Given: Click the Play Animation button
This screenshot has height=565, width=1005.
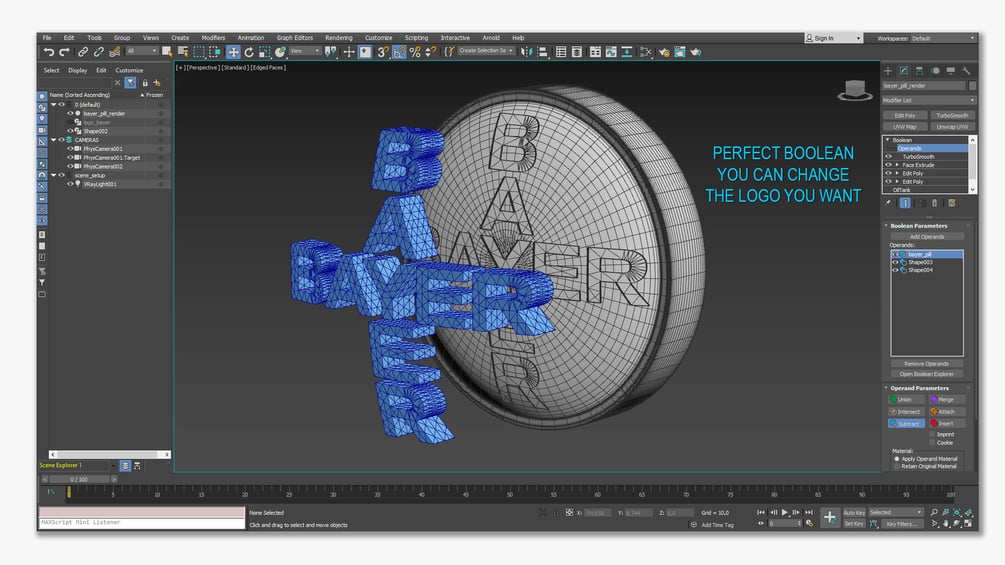Looking at the screenshot, I should 785,512.
